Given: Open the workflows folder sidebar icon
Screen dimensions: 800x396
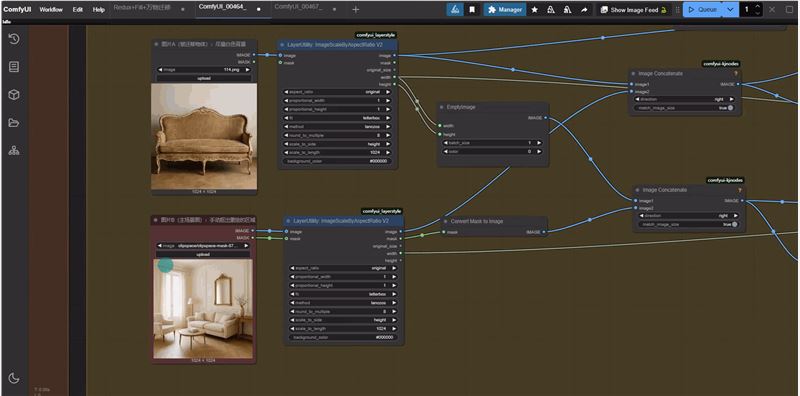Looking at the screenshot, I should coord(14,122).
